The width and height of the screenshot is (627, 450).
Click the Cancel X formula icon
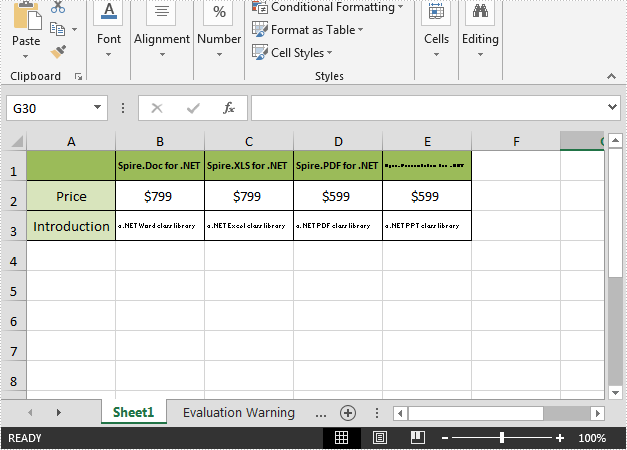[157, 108]
